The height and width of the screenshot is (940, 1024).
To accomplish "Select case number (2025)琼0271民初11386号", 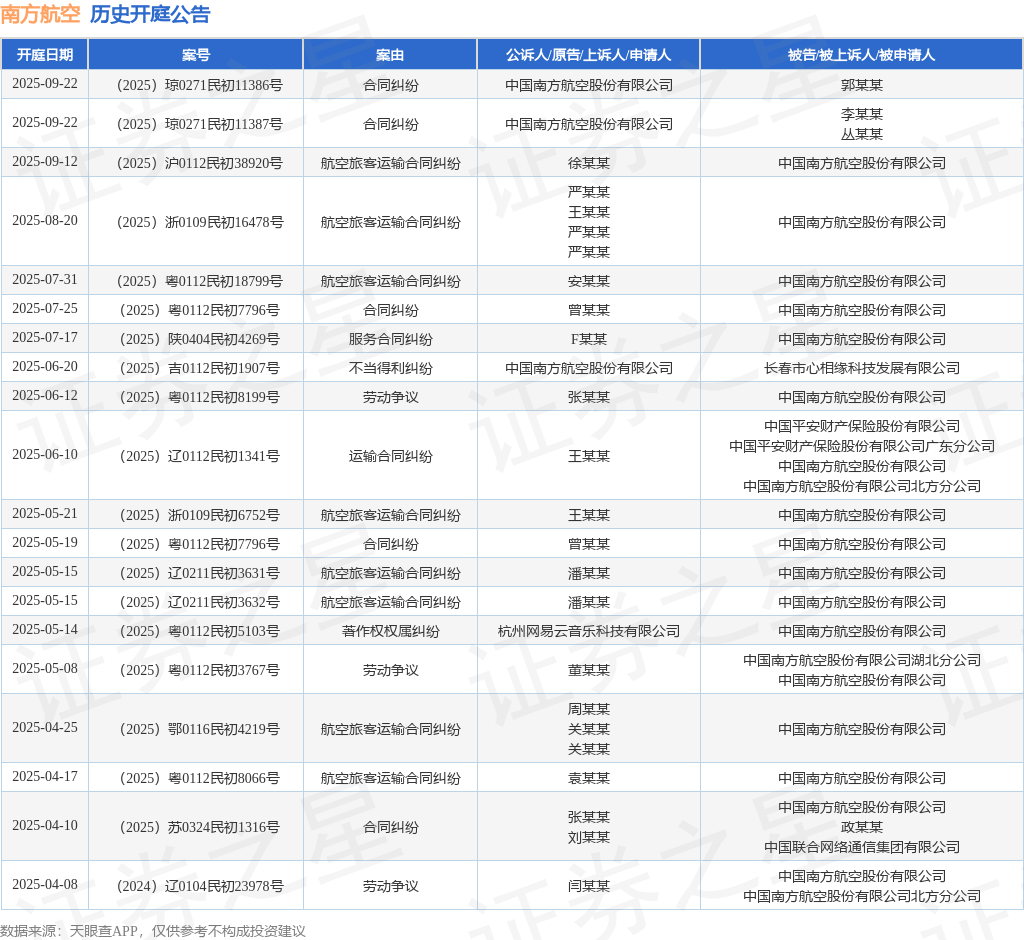I will pos(199,85).
